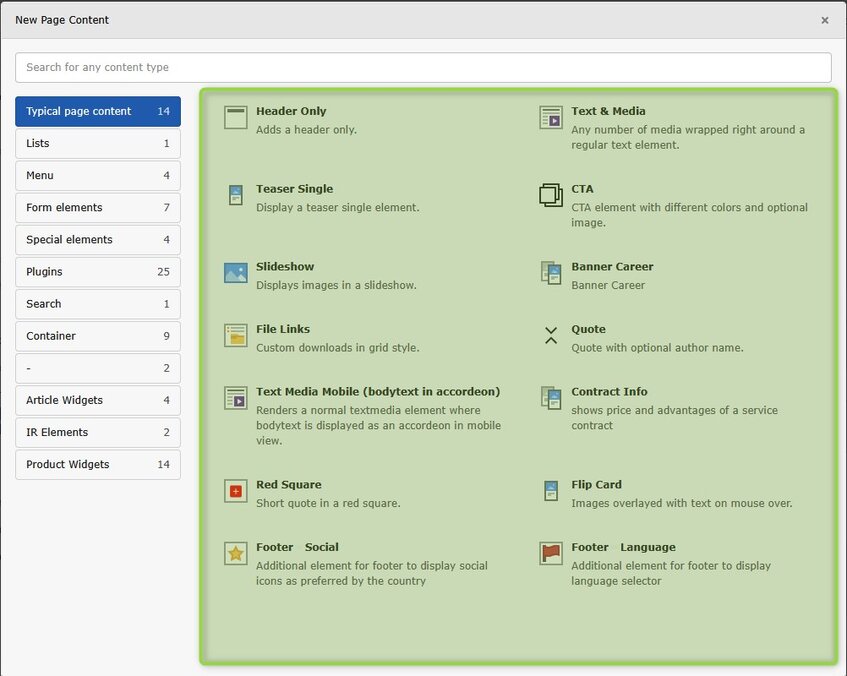The image size is (847, 676).
Task: Click the Header Only icon
Action: [x=235, y=118]
